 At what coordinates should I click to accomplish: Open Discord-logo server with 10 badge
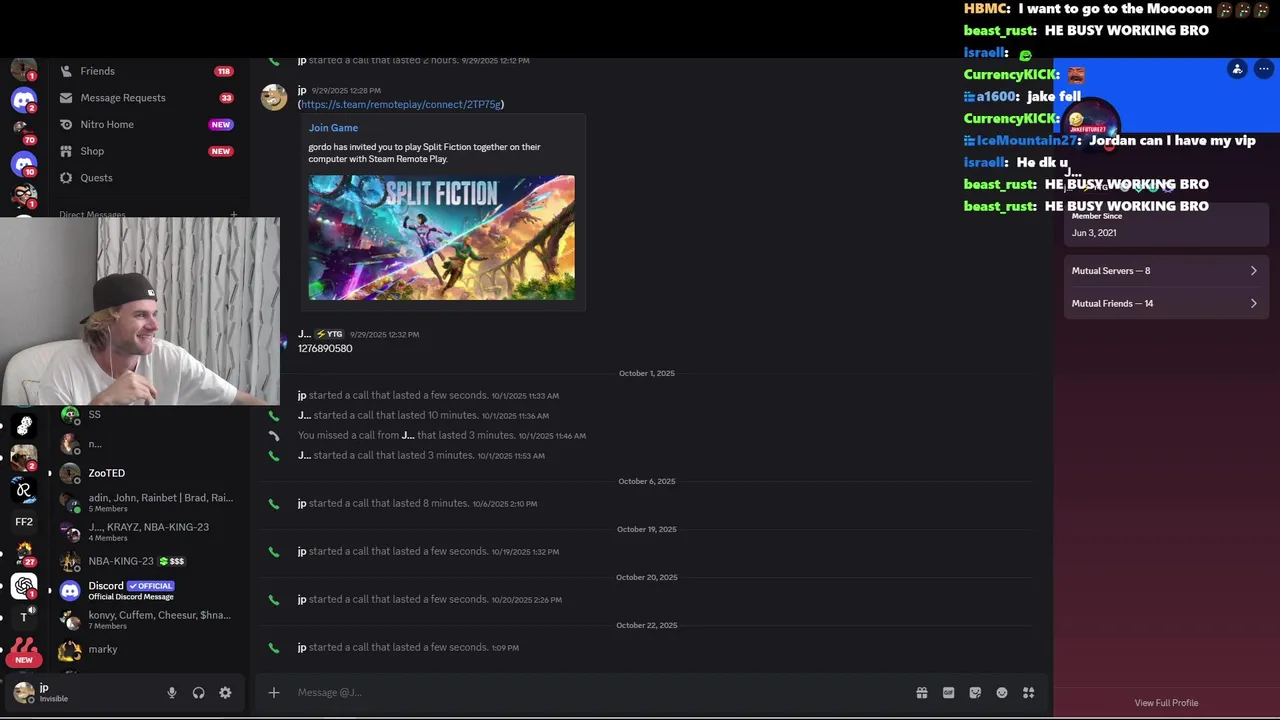coord(24,164)
